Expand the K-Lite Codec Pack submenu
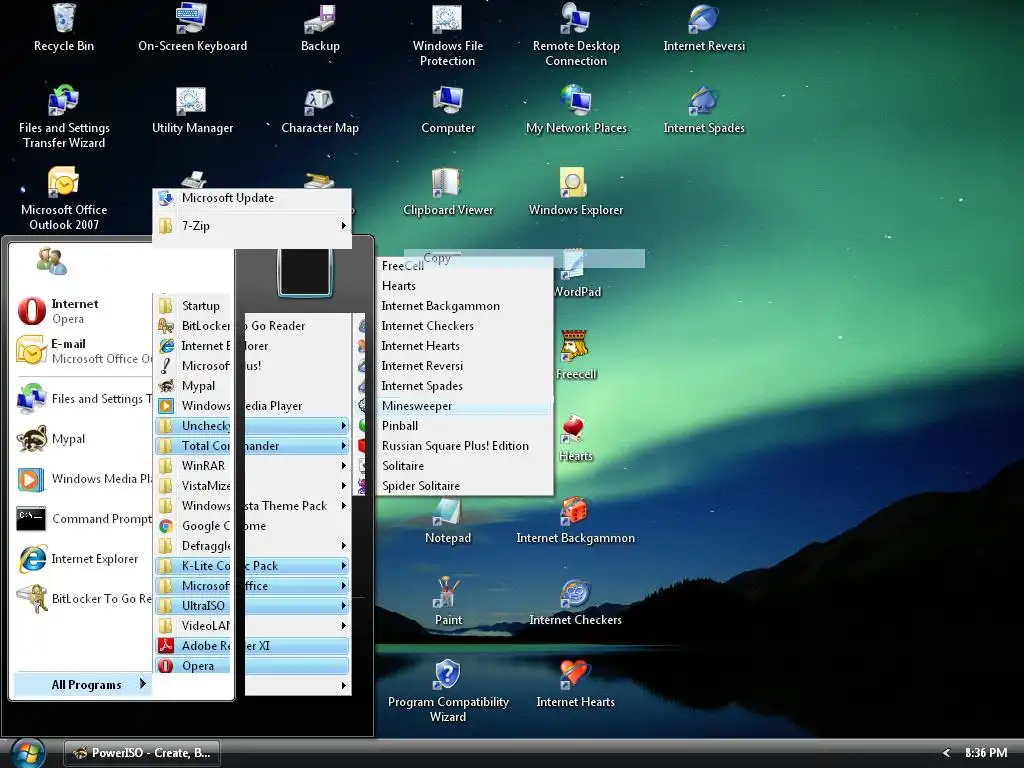The image size is (1024, 768). tap(252, 566)
